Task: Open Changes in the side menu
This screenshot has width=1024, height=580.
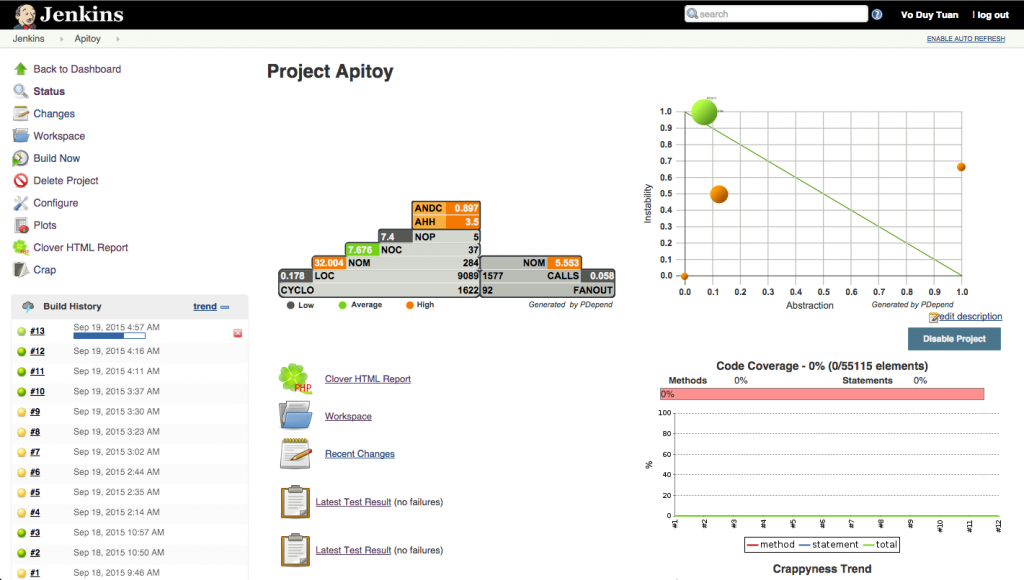Action: (x=54, y=114)
